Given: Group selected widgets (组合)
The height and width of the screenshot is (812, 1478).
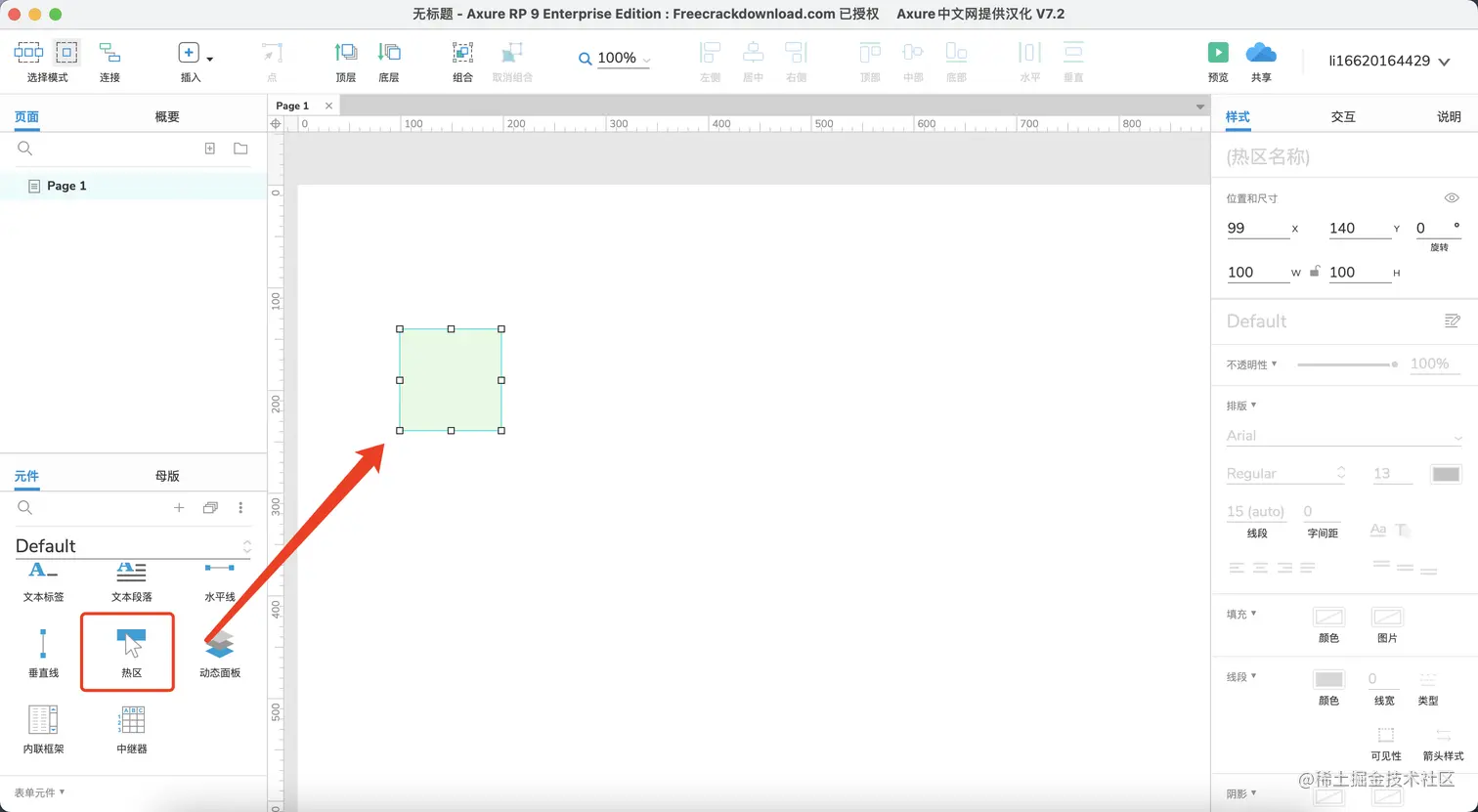Looking at the screenshot, I should coord(463,53).
